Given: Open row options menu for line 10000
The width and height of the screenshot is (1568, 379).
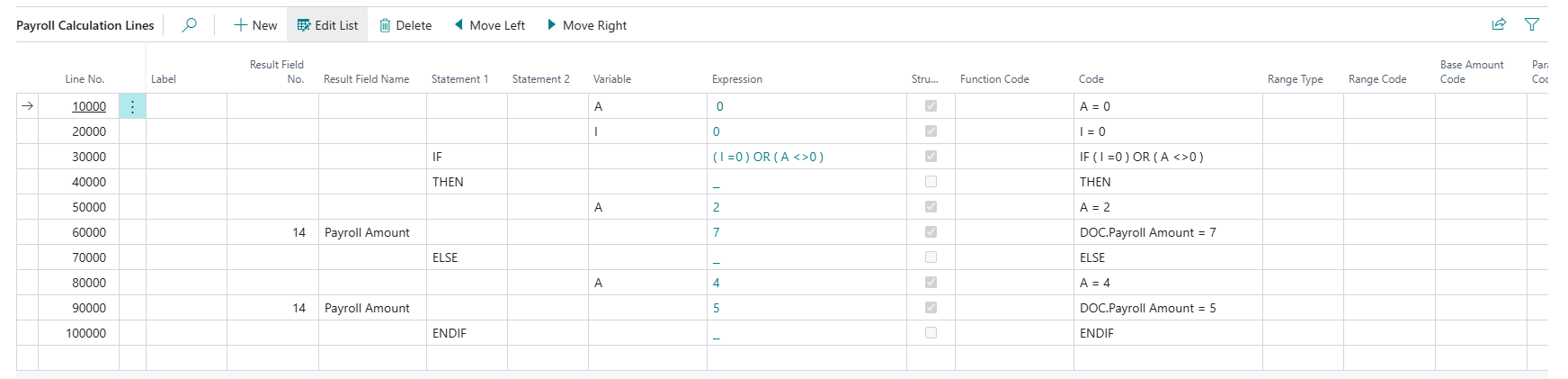Looking at the screenshot, I should click(x=132, y=106).
